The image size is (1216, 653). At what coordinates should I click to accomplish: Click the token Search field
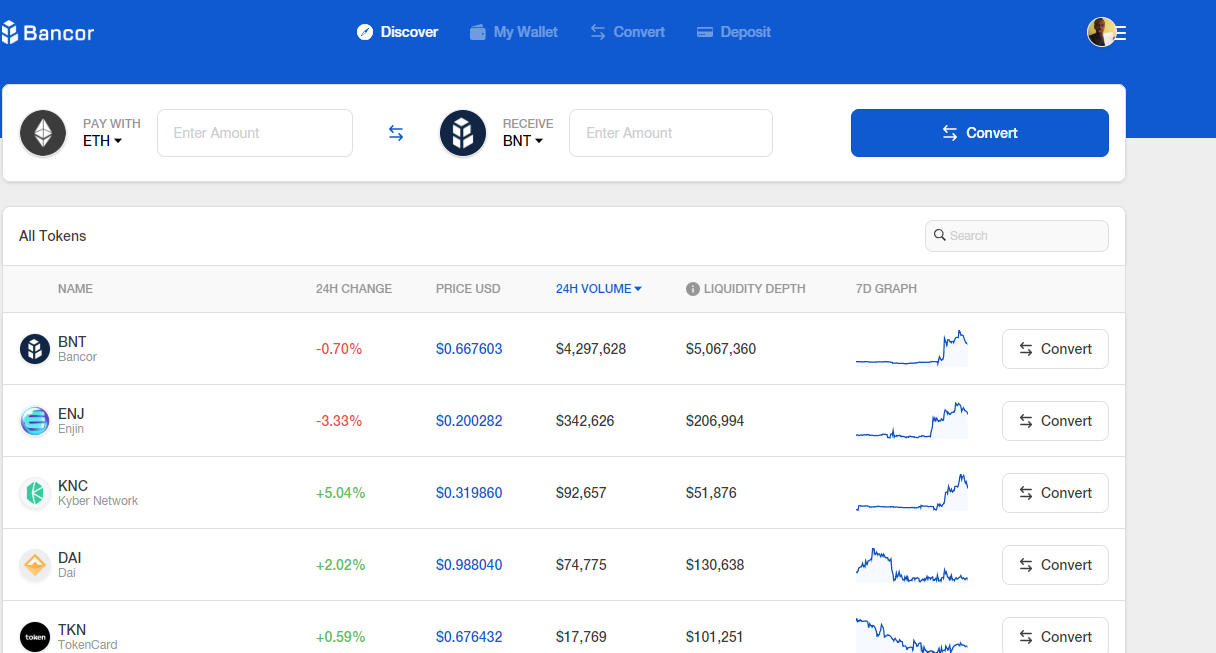(x=1017, y=236)
